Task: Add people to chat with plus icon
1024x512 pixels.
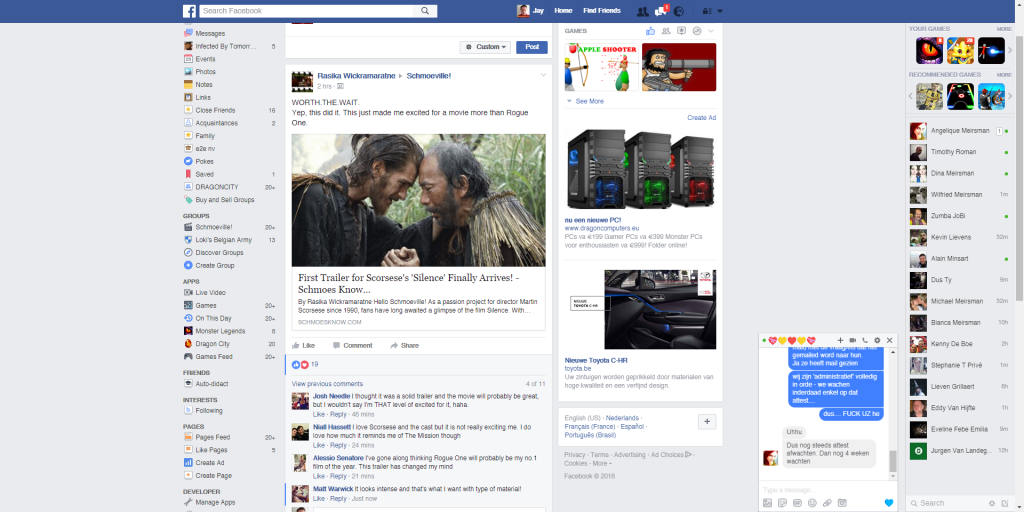Action: tap(840, 340)
